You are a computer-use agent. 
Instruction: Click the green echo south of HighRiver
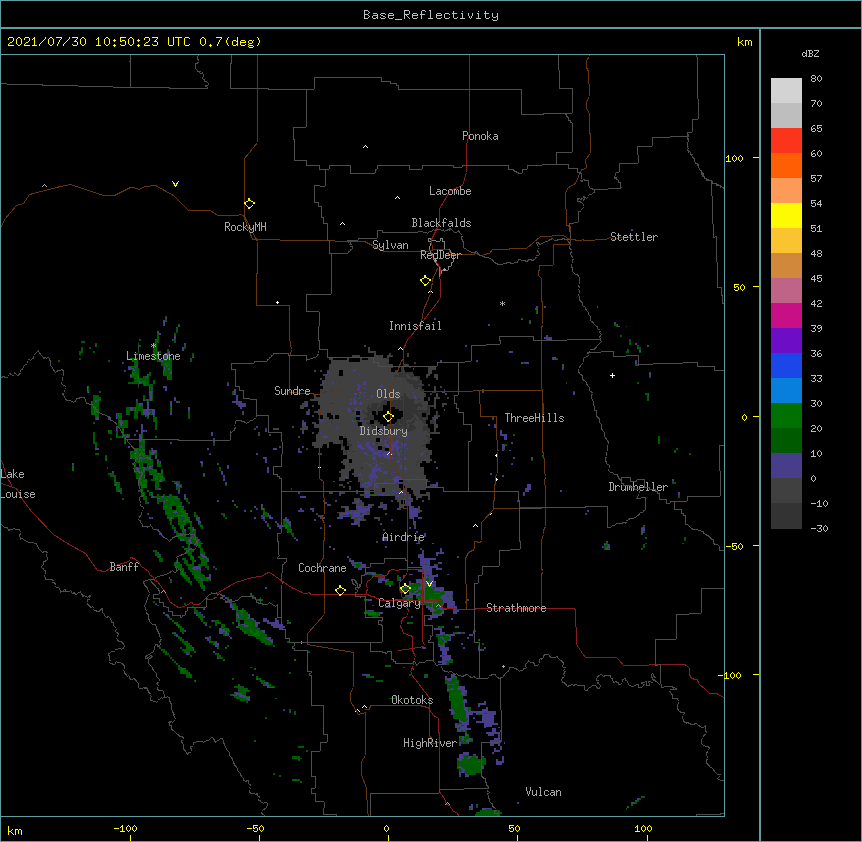pos(471,764)
